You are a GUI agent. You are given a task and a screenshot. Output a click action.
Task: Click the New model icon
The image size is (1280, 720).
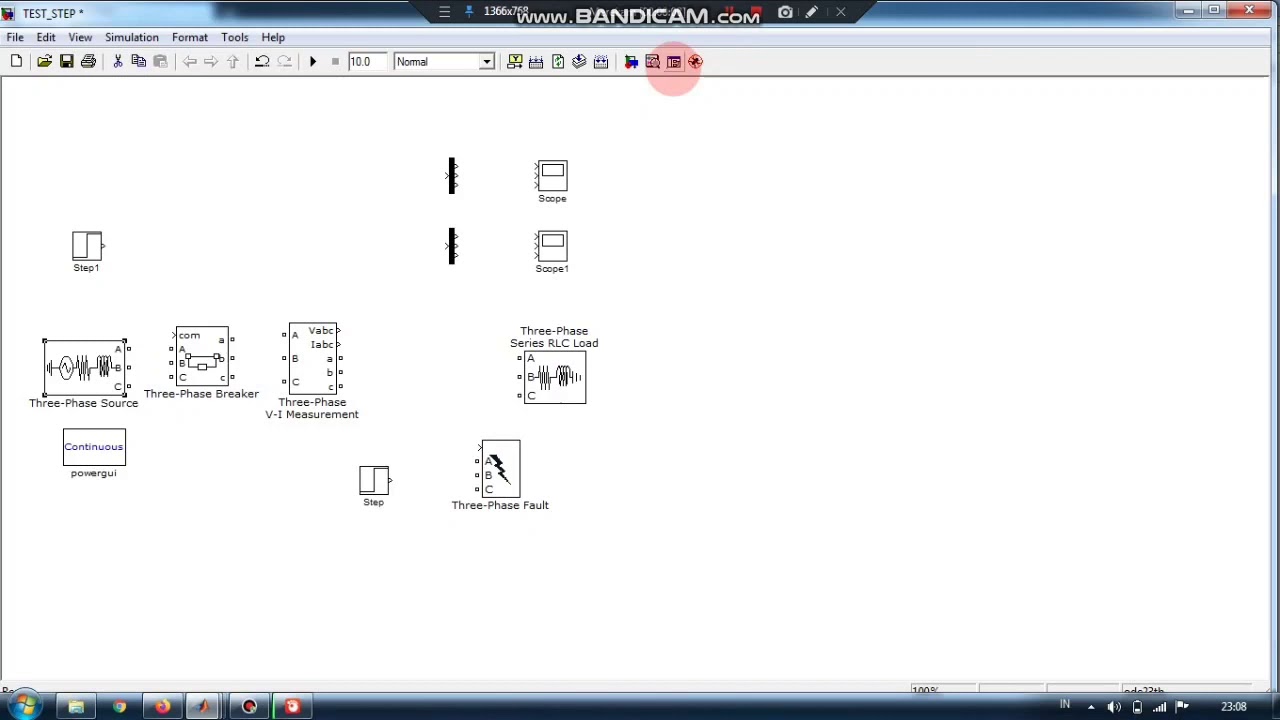[x=16, y=62]
